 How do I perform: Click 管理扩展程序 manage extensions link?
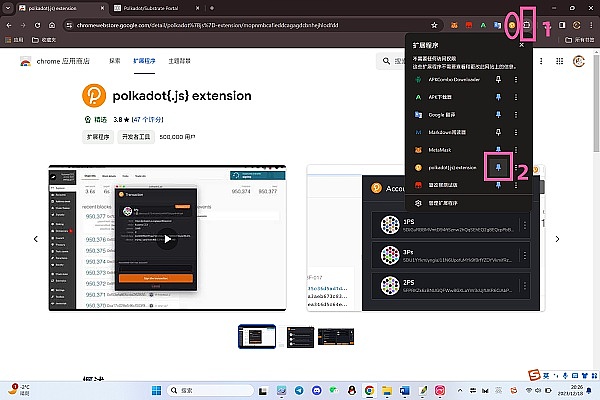pos(443,203)
